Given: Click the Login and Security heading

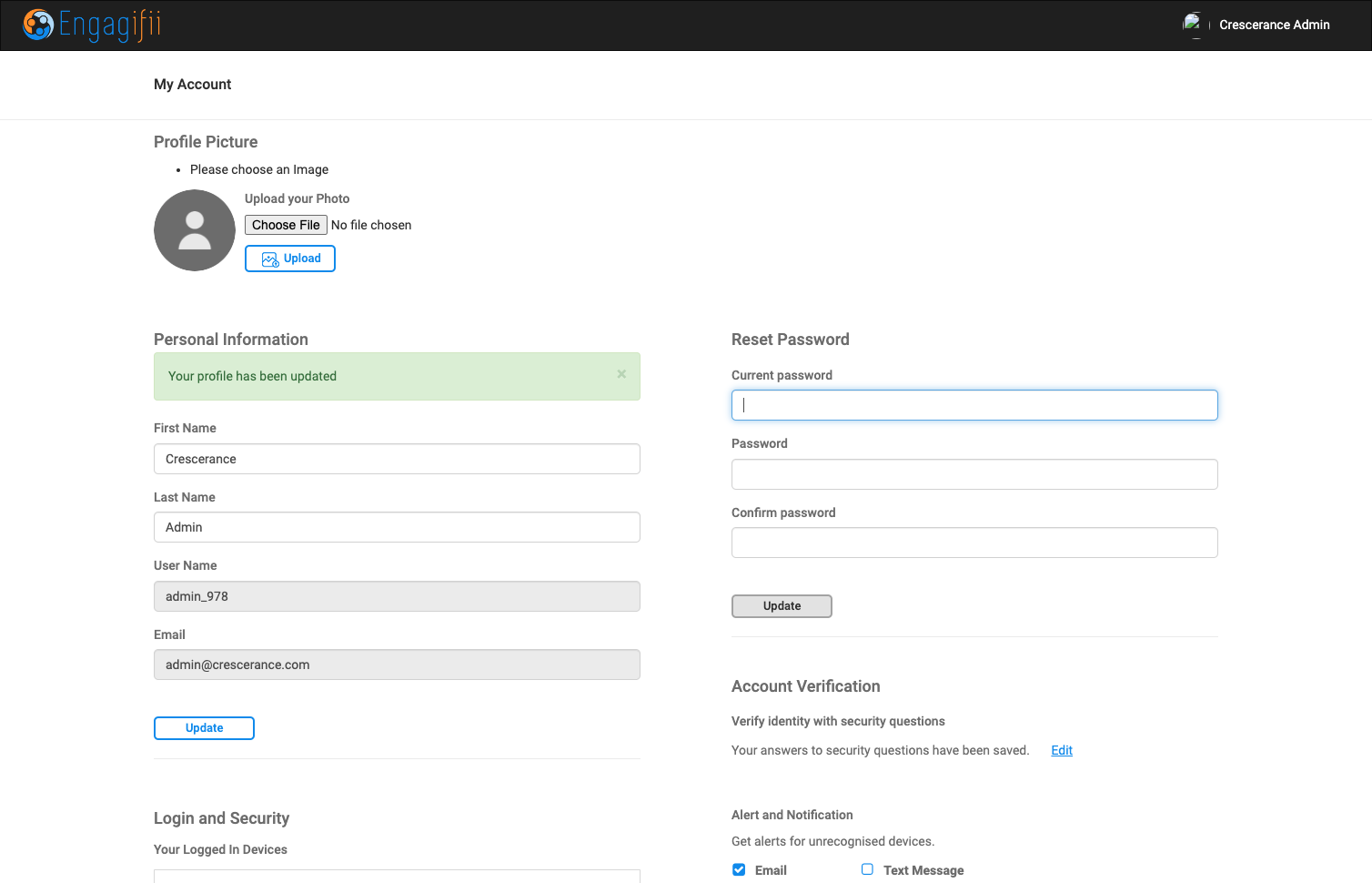Looking at the screenshot, I should 221,818.
